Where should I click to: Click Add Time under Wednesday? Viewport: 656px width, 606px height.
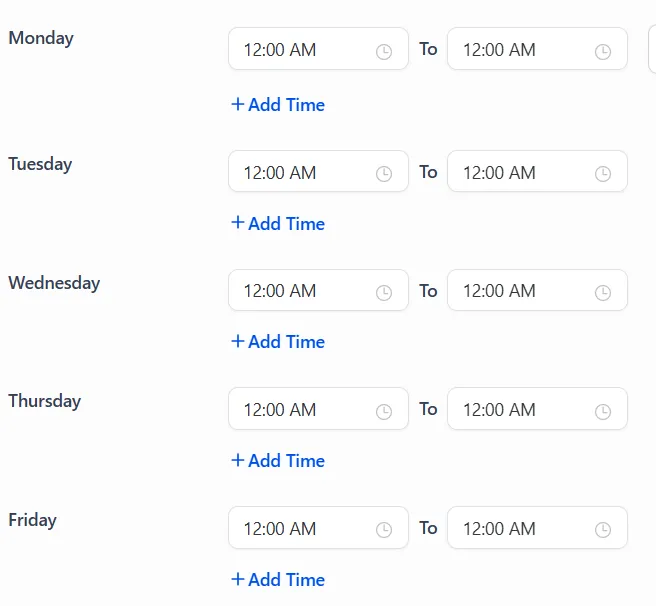click(278, 342)
